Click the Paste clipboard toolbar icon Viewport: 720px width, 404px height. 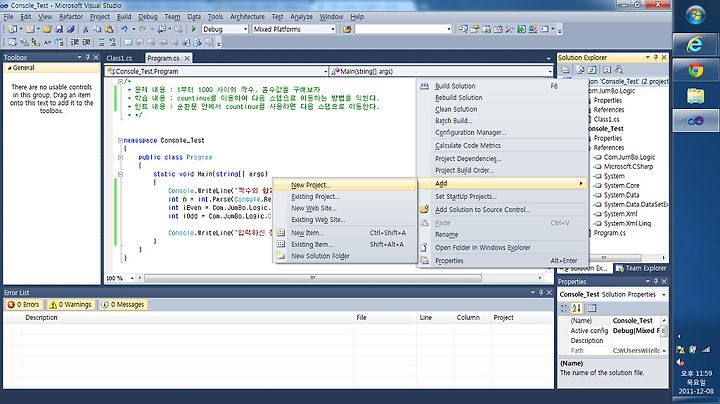click(x=109, y=29)
